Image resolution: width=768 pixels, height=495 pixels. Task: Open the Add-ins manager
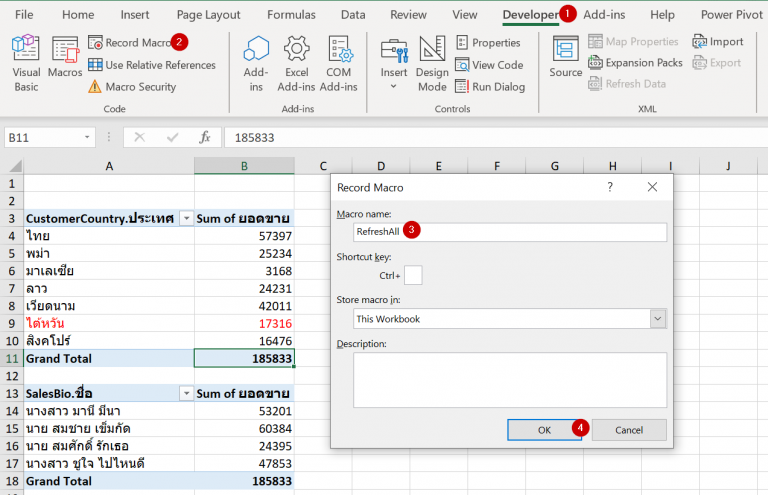click(x=256, y=63)
